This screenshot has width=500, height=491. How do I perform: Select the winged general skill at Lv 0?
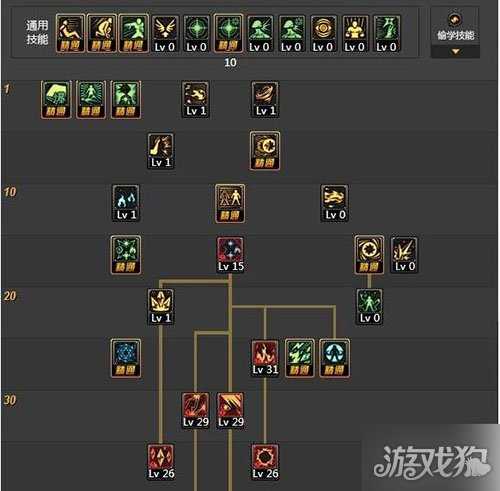(x=165, y=34)
